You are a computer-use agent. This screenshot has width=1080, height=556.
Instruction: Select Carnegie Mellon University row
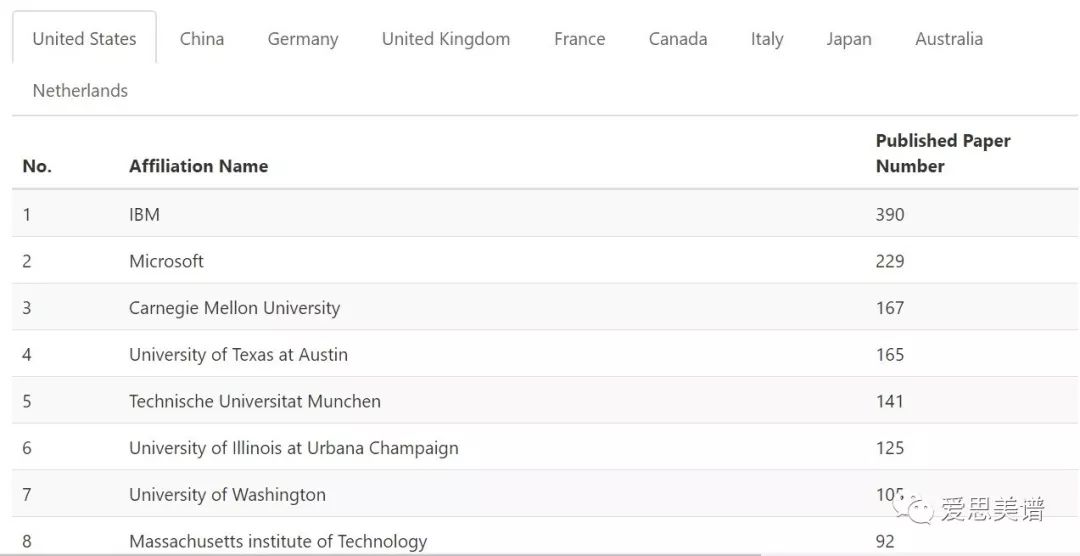click(x=234, y=308)
